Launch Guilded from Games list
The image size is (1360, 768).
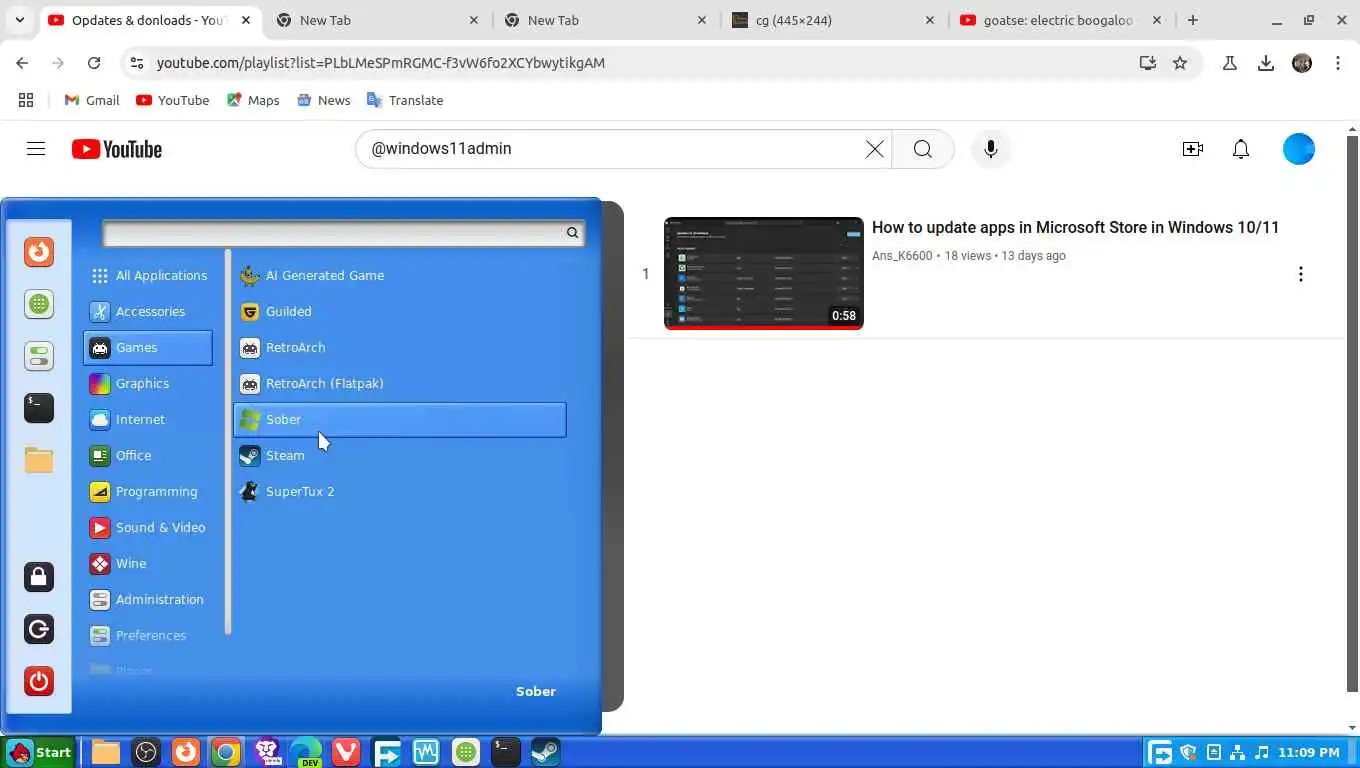point(400,312)
